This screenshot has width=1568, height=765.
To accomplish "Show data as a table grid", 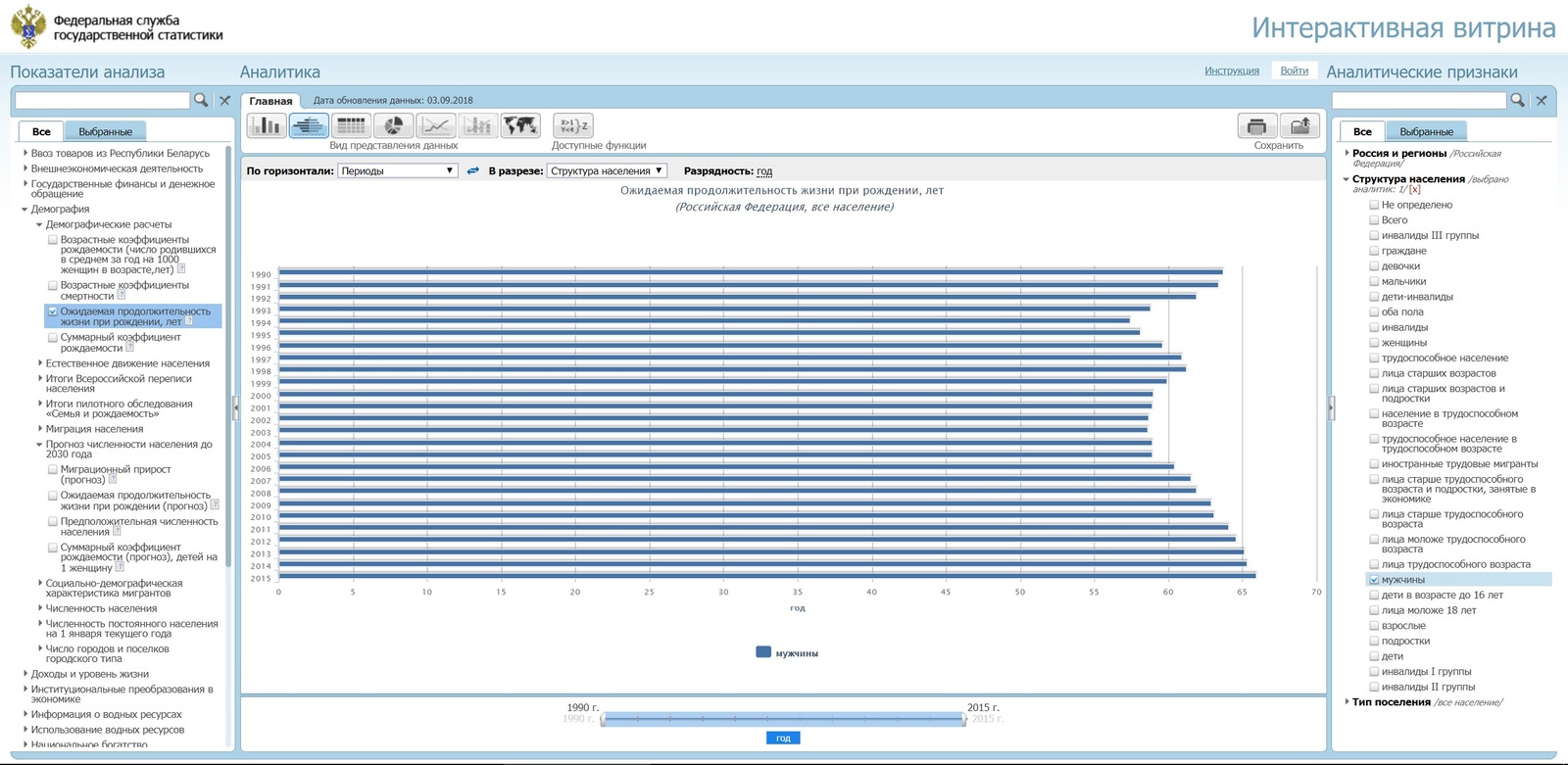I will [351, 125].
